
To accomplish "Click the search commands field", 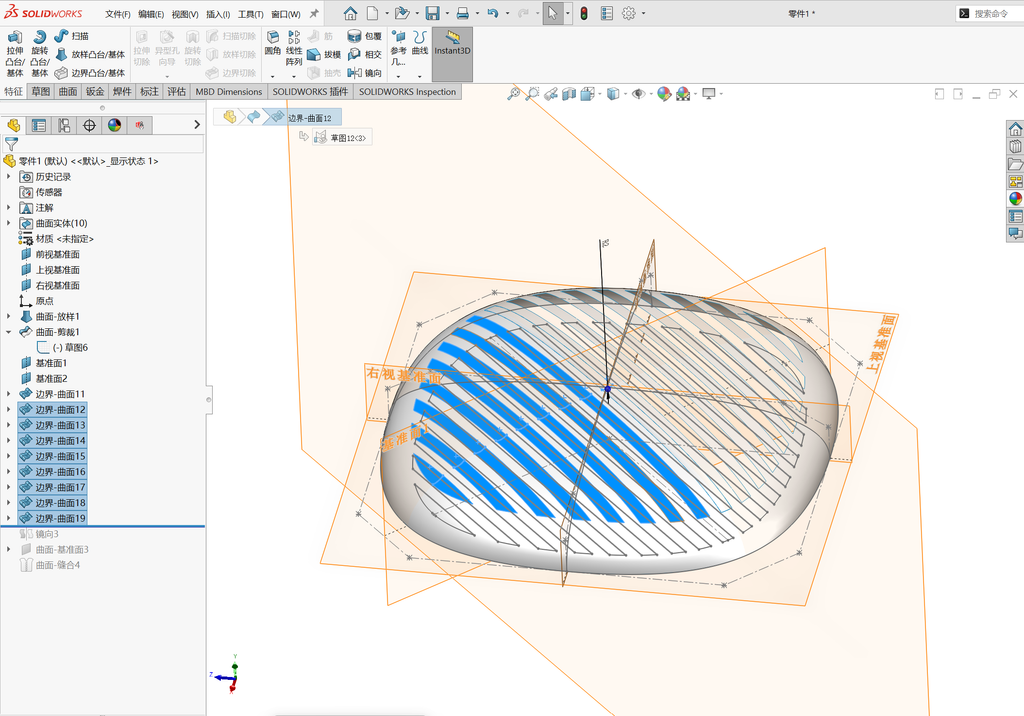I will pos(990,13).
